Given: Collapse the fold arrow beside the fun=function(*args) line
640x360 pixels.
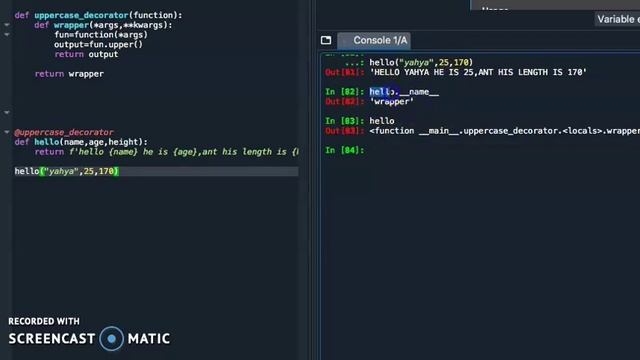Looking at the screenshot, I should [7, 35].
